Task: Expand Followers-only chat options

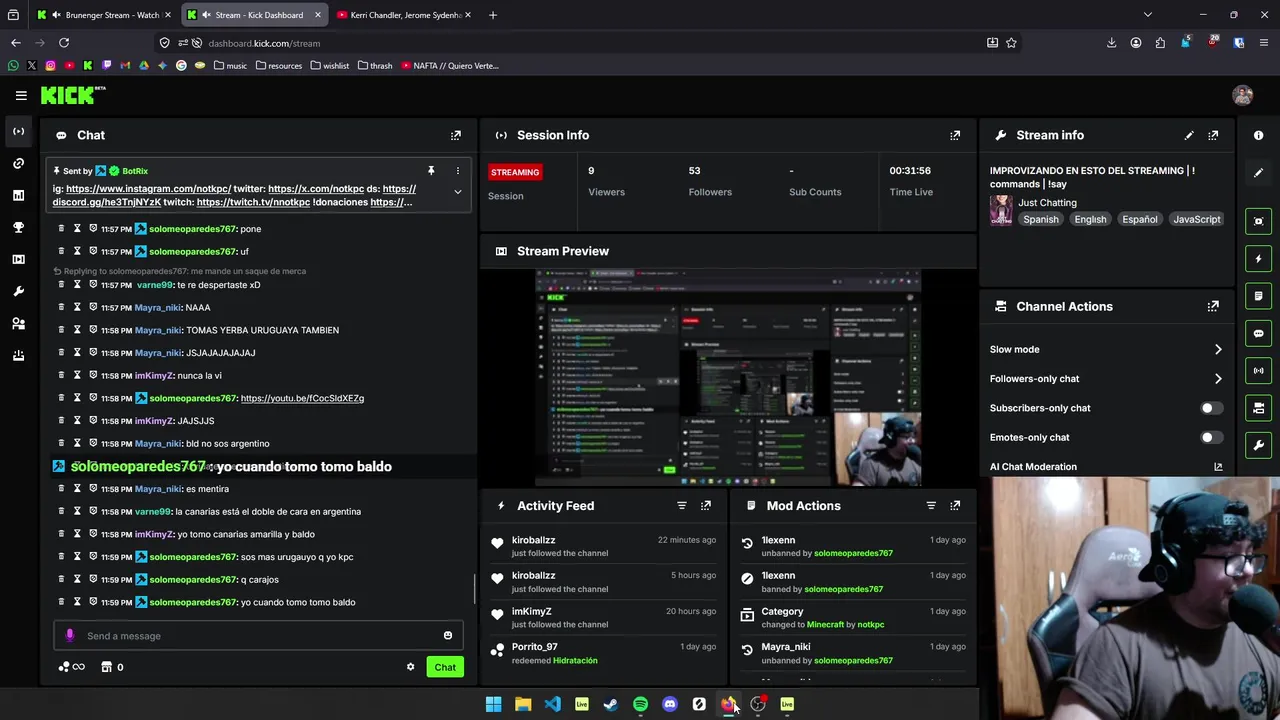Action: click(x=1218, y=379)
